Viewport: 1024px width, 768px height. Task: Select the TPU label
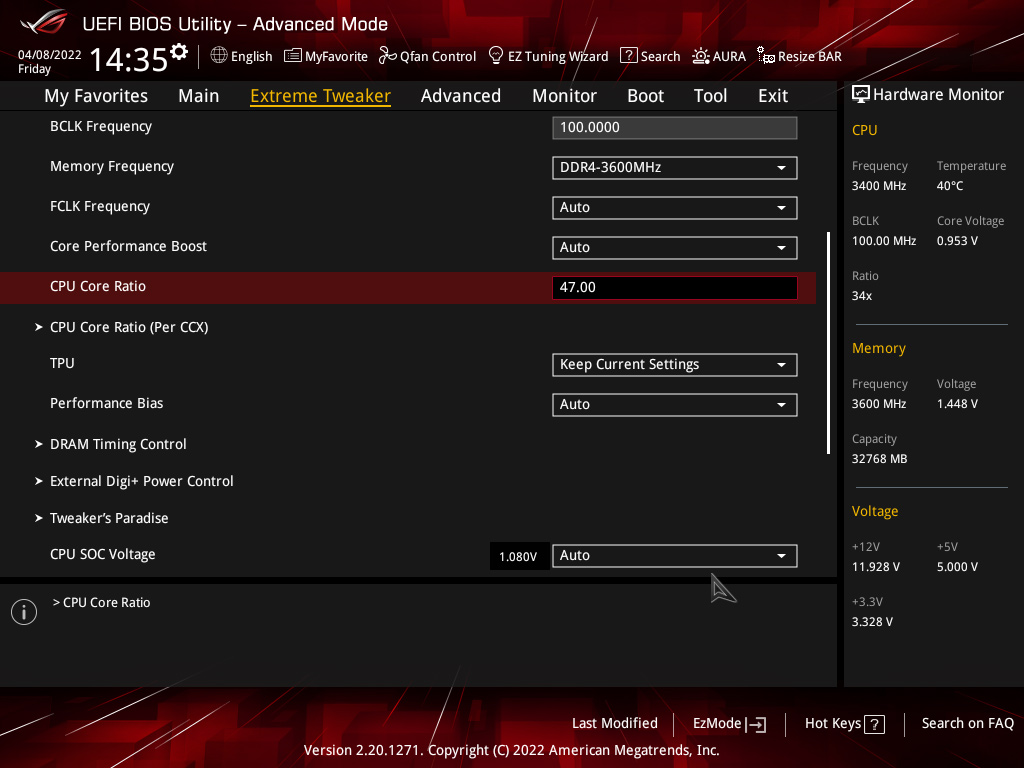pos(62,363)
